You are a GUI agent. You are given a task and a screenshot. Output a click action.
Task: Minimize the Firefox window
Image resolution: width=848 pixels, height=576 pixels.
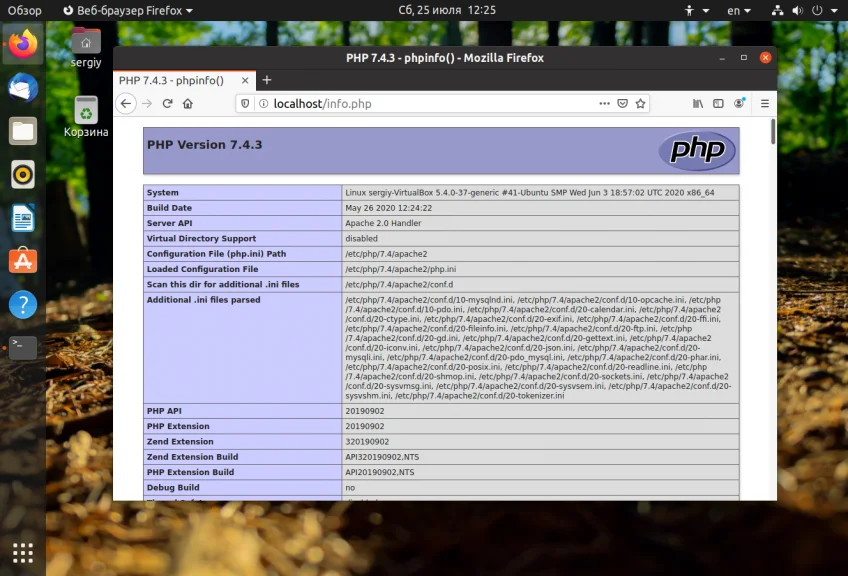tap(722, 58)
